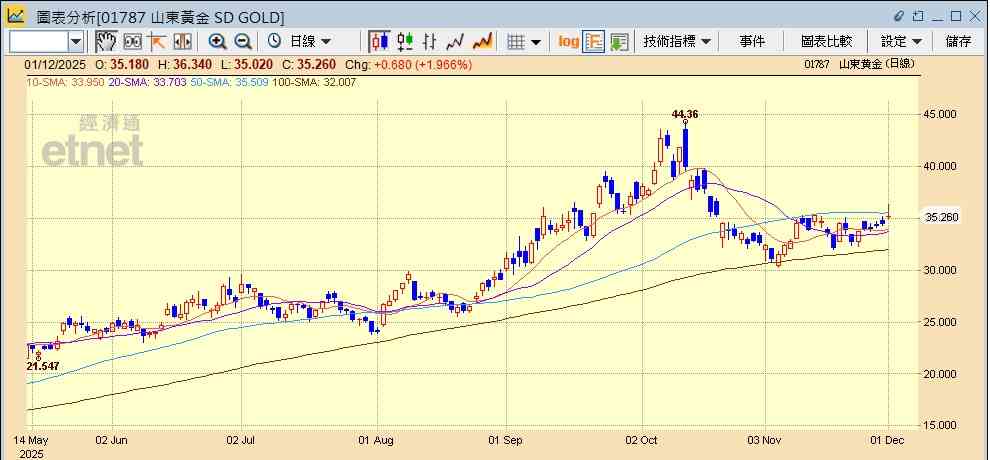The height and width of the screenshot is (460, 990).
Task: Open the stock code combo box arrow
Action: click(x=76, y=41)
